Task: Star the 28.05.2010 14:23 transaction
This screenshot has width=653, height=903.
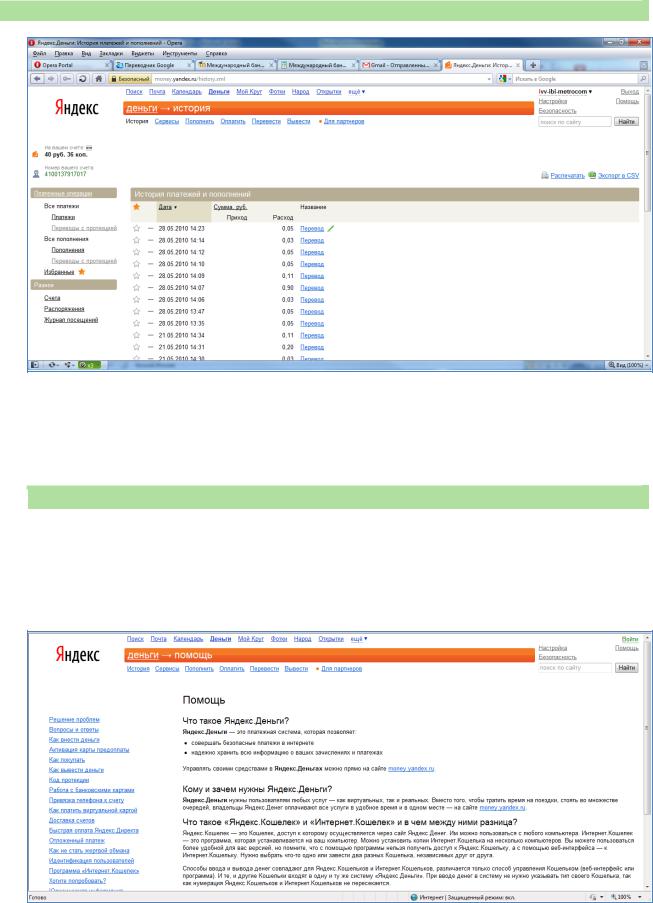Action: (x=136, y=229)
